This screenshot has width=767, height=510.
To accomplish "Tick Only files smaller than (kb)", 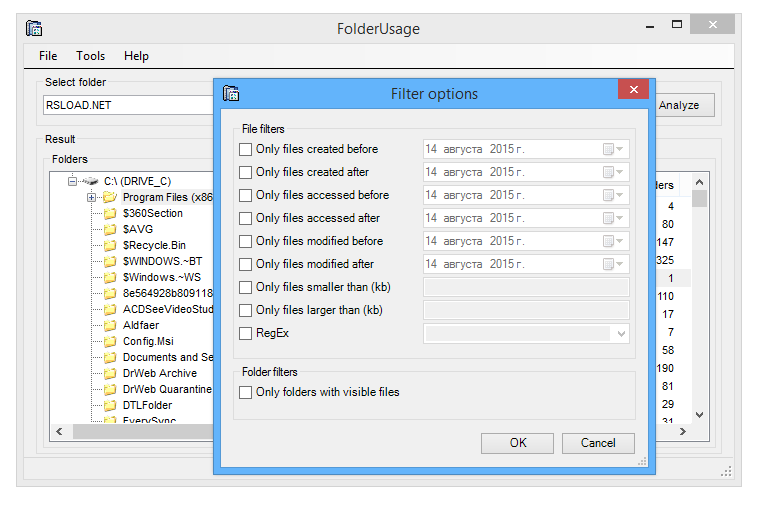I will 246,287.
